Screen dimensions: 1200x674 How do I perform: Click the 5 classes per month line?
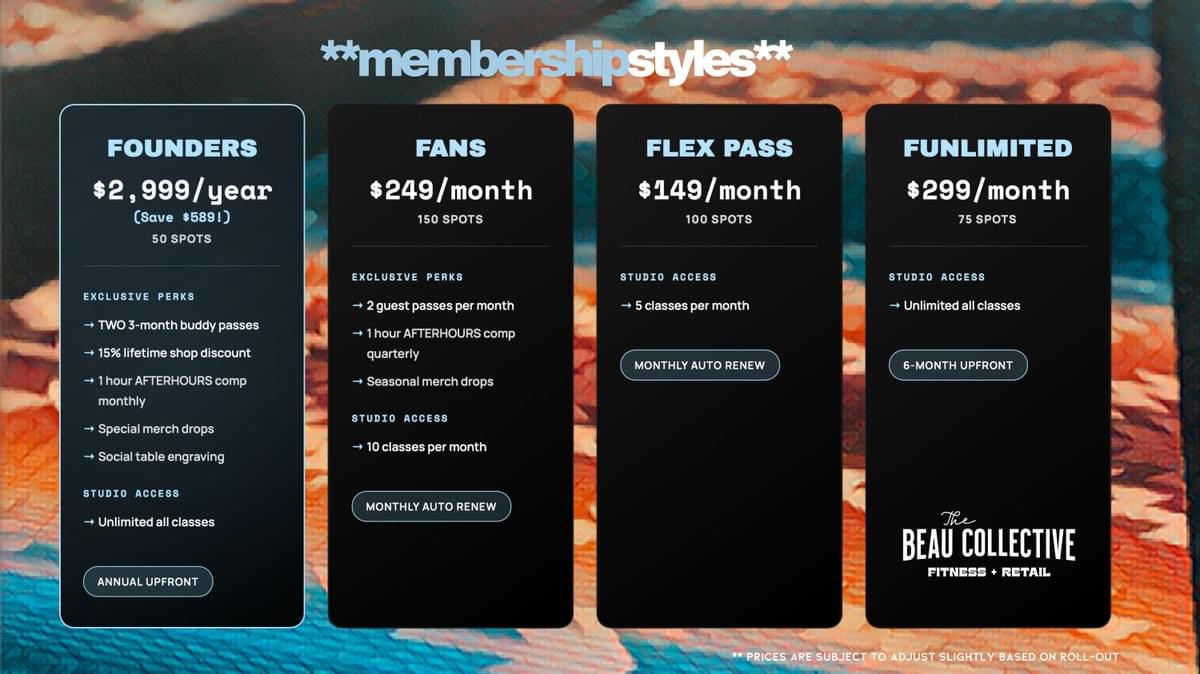click(692, 306)
